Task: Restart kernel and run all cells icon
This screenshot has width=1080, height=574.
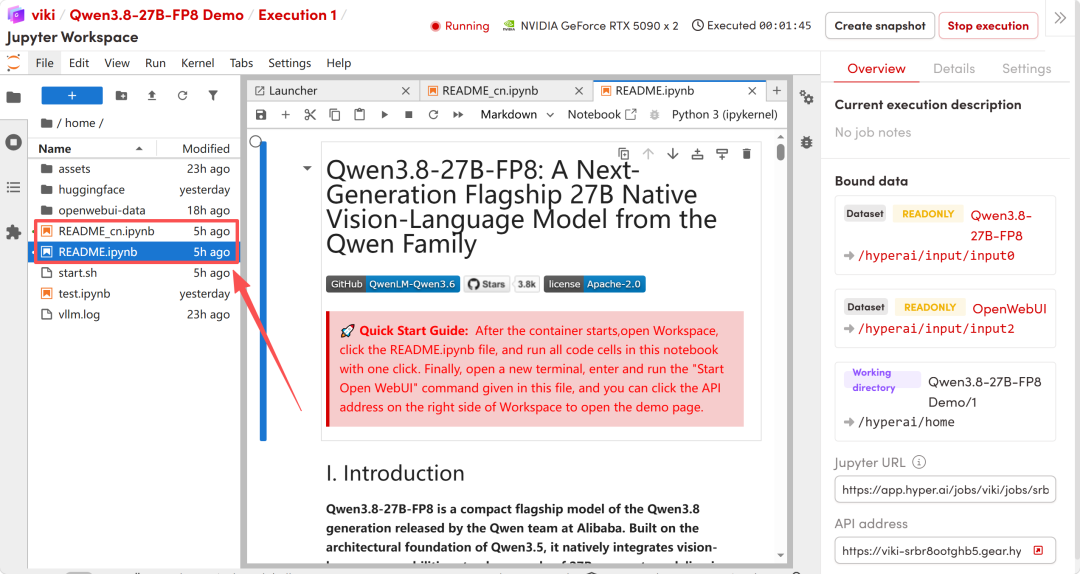Action: 458,114
